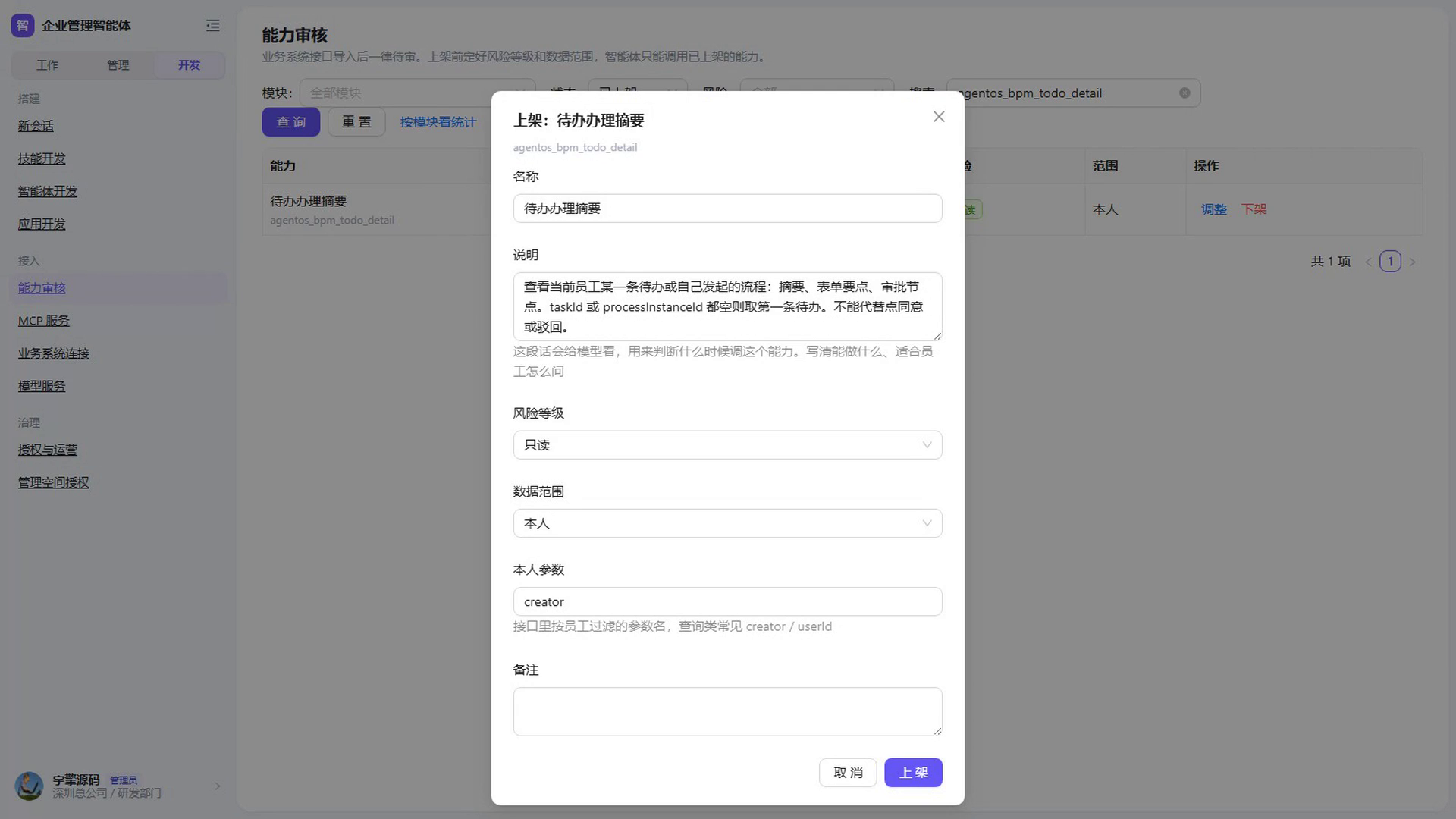Click the 下架 action link
1456x819 pixels.
coord(1254,209)
